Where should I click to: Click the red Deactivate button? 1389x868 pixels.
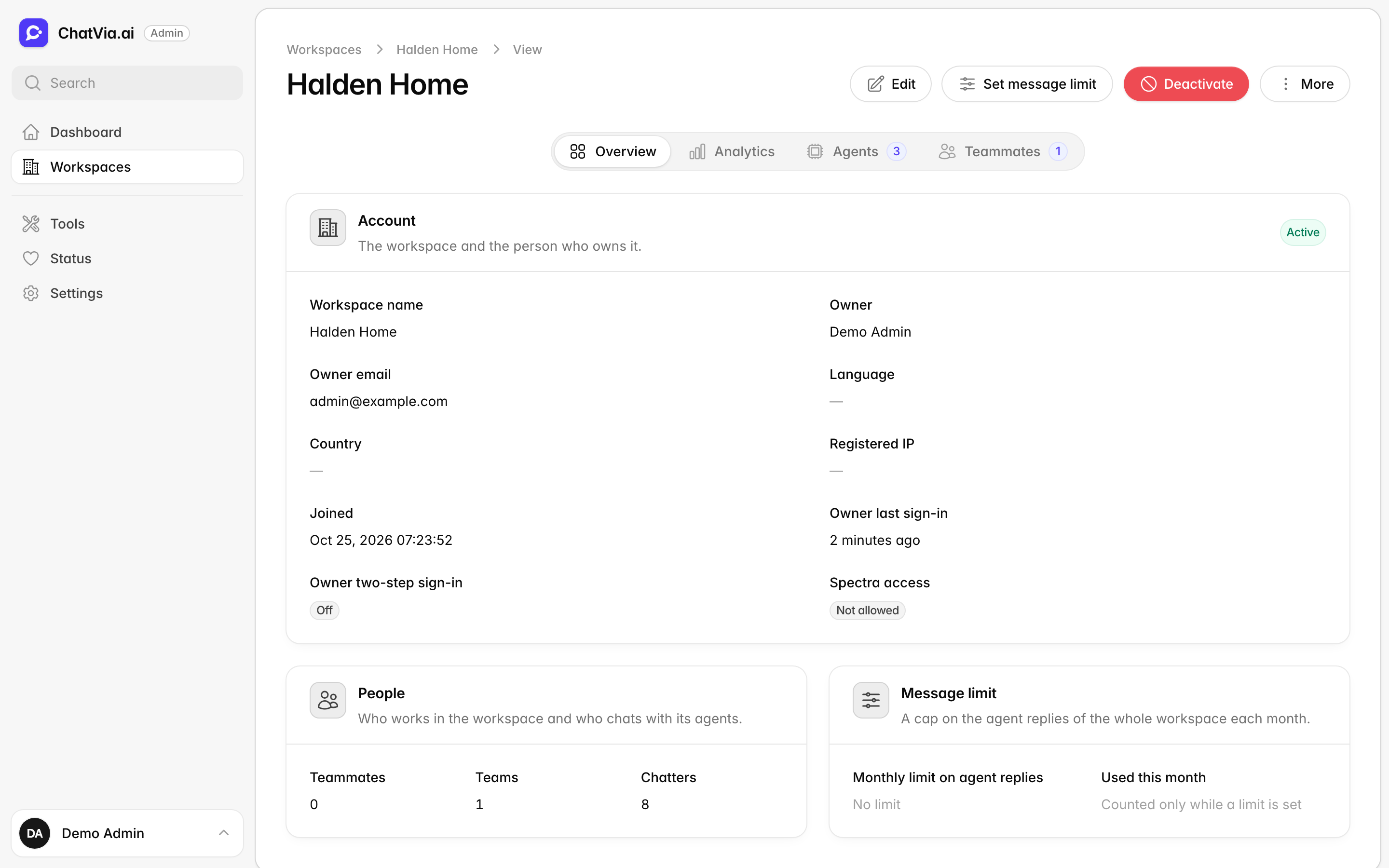1186,84
